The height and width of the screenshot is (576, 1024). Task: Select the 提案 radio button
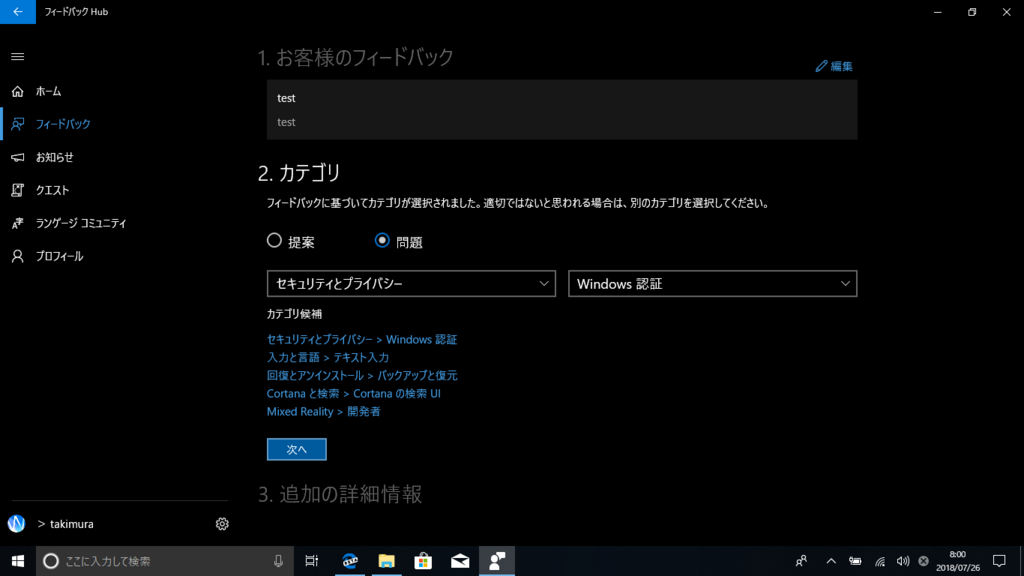pos(274,240)
